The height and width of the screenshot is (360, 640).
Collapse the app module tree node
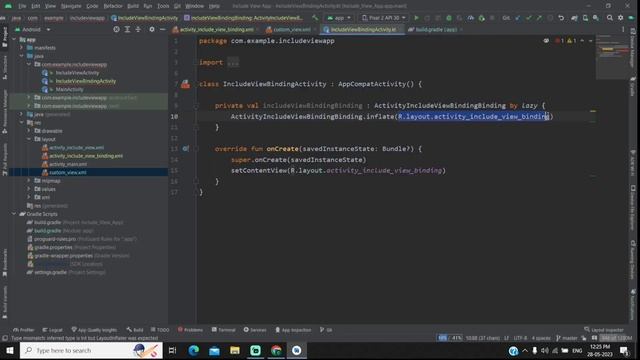pos(14,40)
